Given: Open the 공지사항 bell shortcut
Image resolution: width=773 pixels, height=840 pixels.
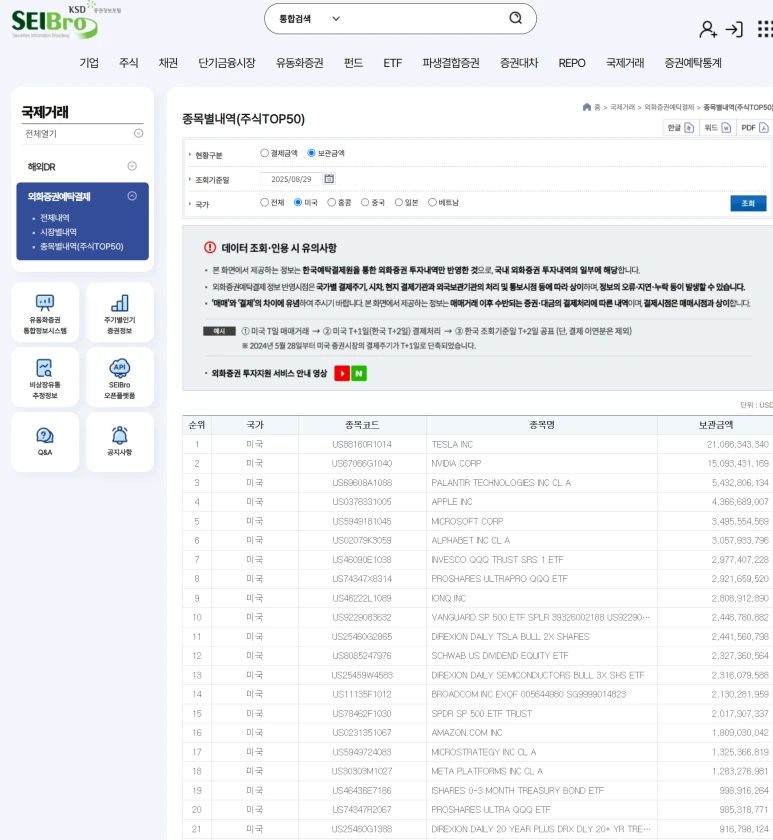Looking at the screenshot, I should [x=119, y=442].
